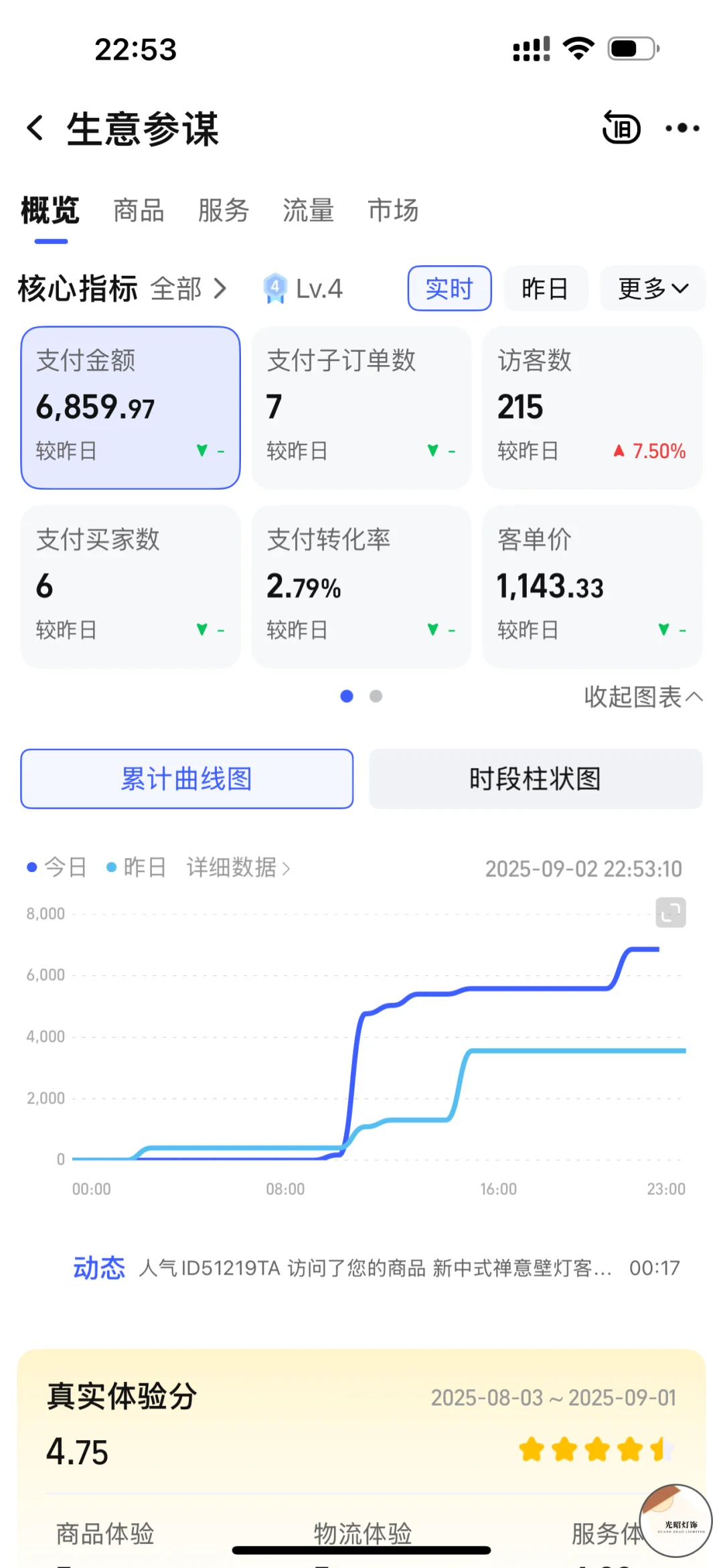Open 详细数据 link

click(x=238, y=867)
